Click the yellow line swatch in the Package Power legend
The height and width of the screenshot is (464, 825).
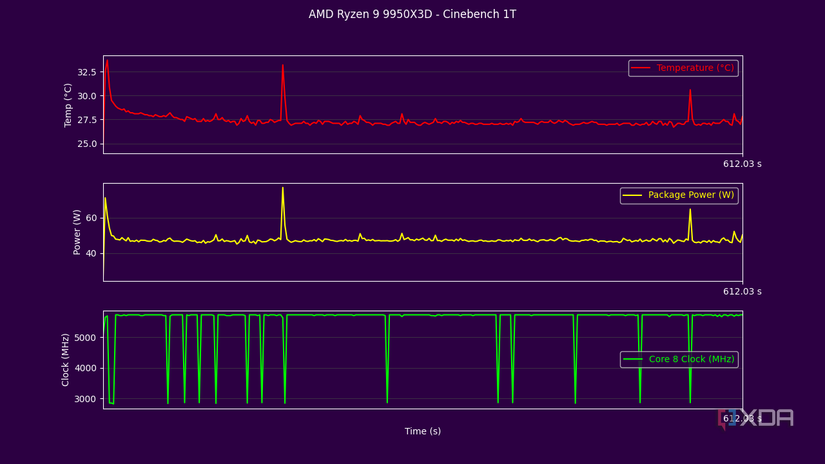coord(632,195)
